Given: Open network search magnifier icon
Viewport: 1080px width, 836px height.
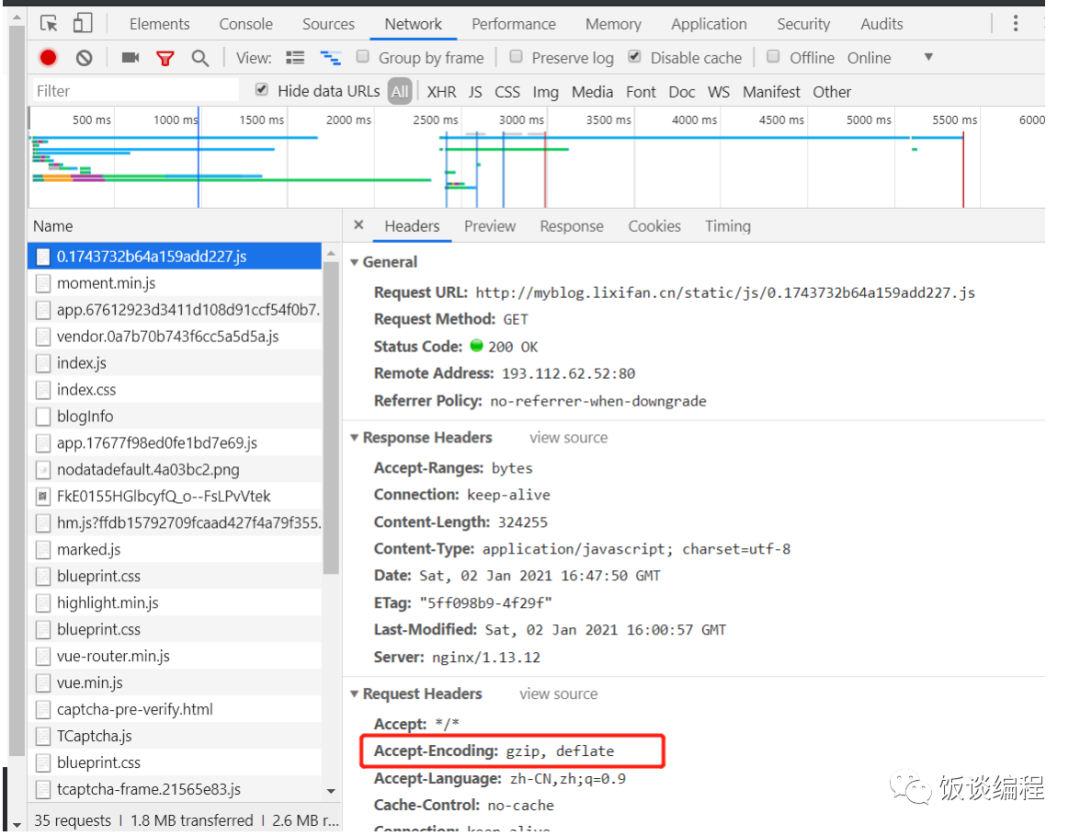Looking at the screenshot, I should pyautogui.click(x=200, y=59).
